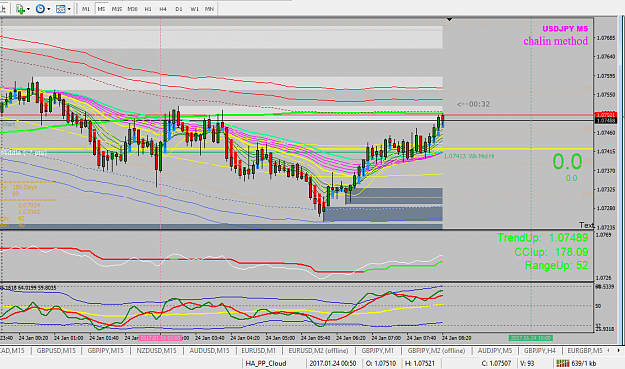
Task: Switch chart to W1 timeframe
Action: click(x=194, y=9)
